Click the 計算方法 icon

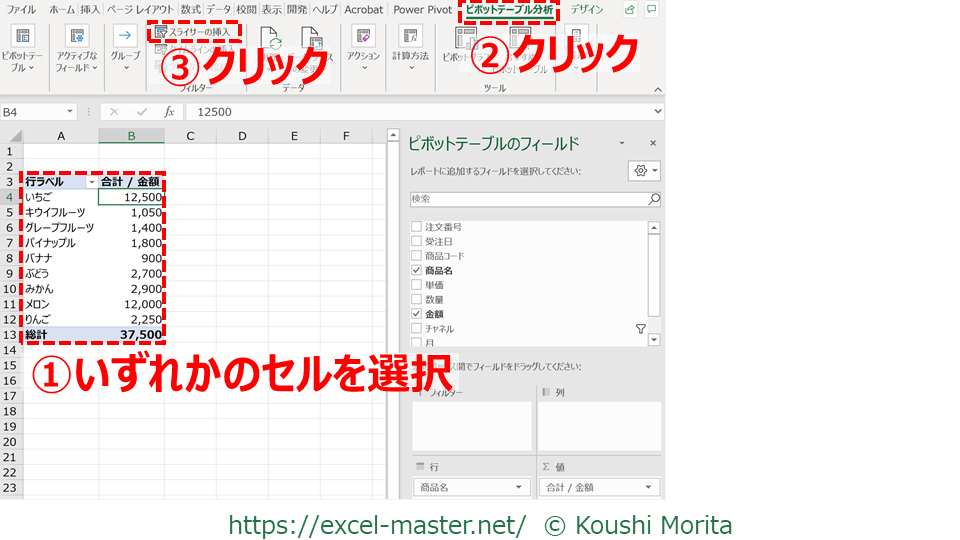pyautogui.click(x=410, y=37)
